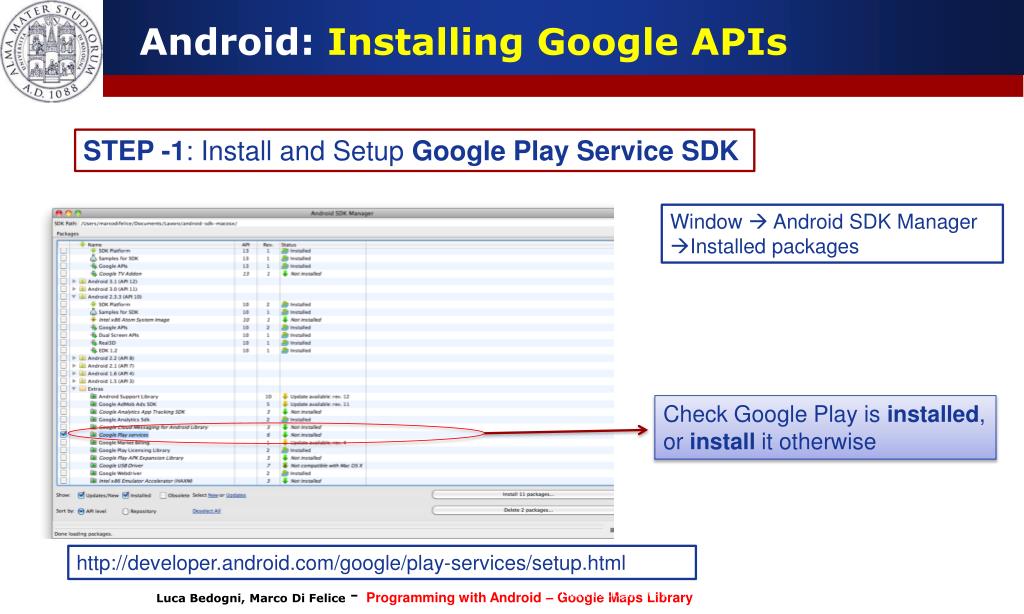Click the SDK Path field

pos(346,223)
